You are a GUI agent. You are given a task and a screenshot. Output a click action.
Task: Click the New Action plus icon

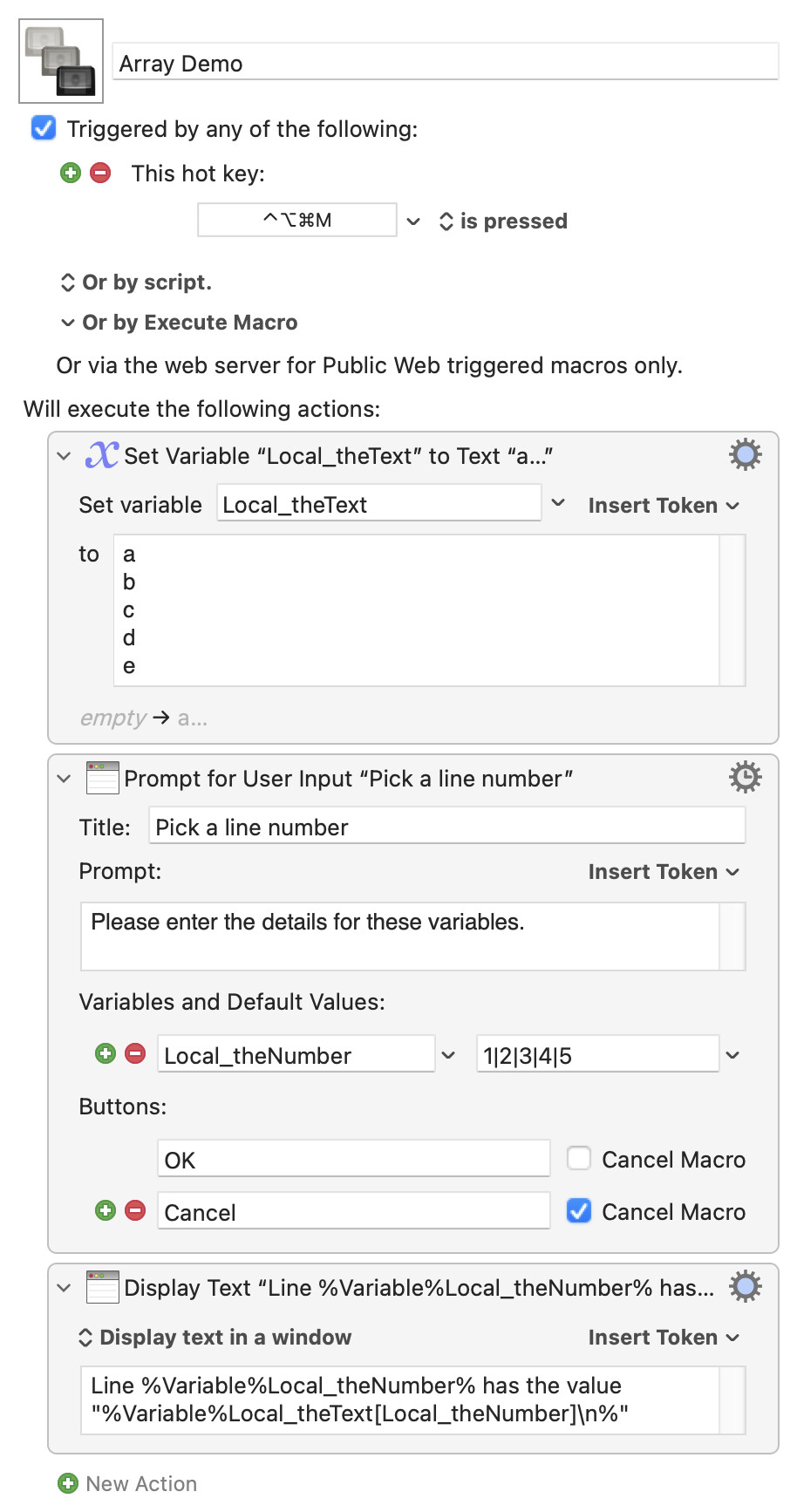pyautogui.click(x=67, y=1483)
